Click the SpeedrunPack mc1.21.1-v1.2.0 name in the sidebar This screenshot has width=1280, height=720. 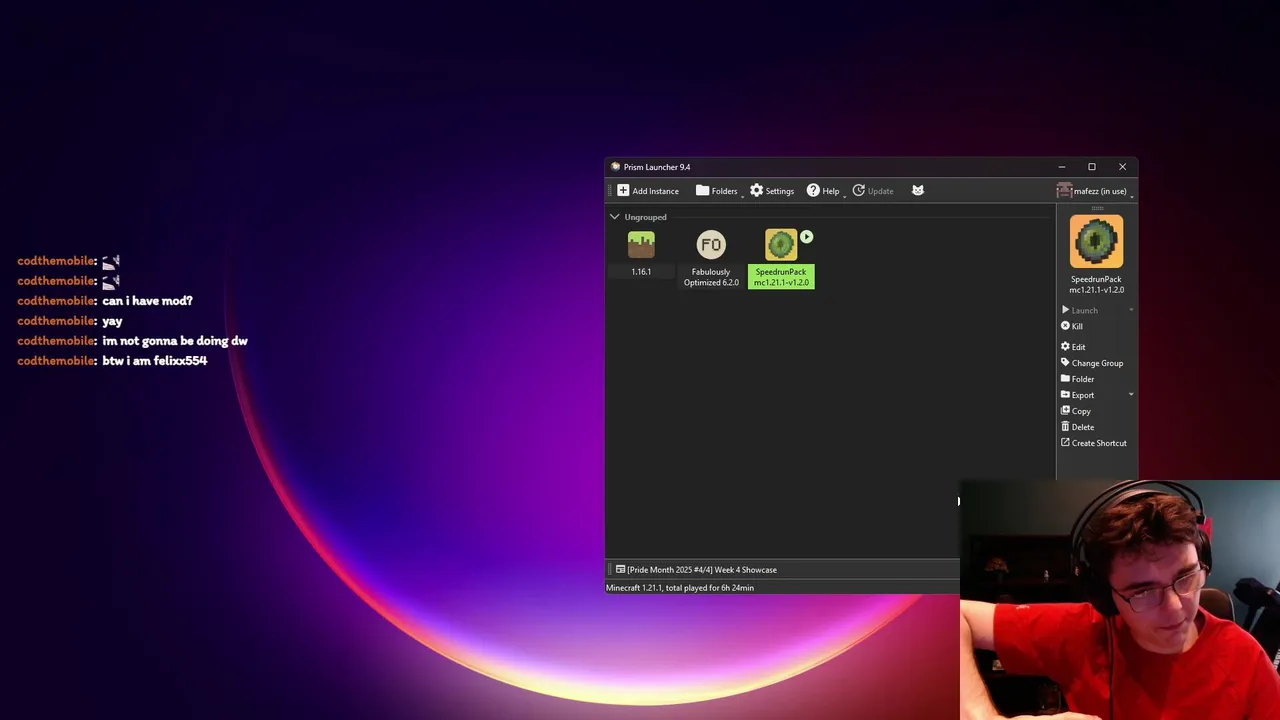(x=1096, y=284)
